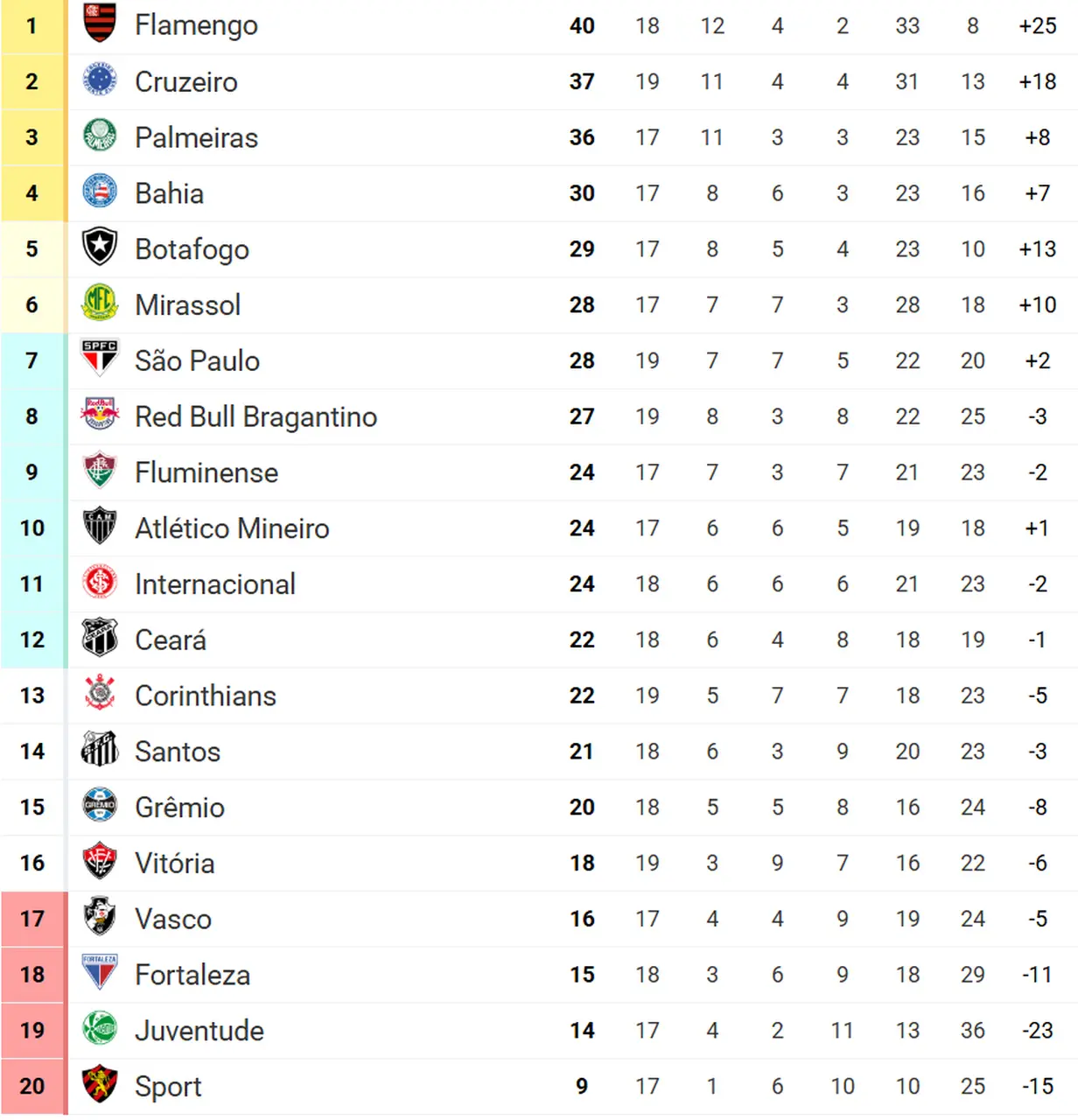The width and height of the screenshot is (1078, 1120).
Task: Open the Mirassol team link
Action: click(187, 305)
